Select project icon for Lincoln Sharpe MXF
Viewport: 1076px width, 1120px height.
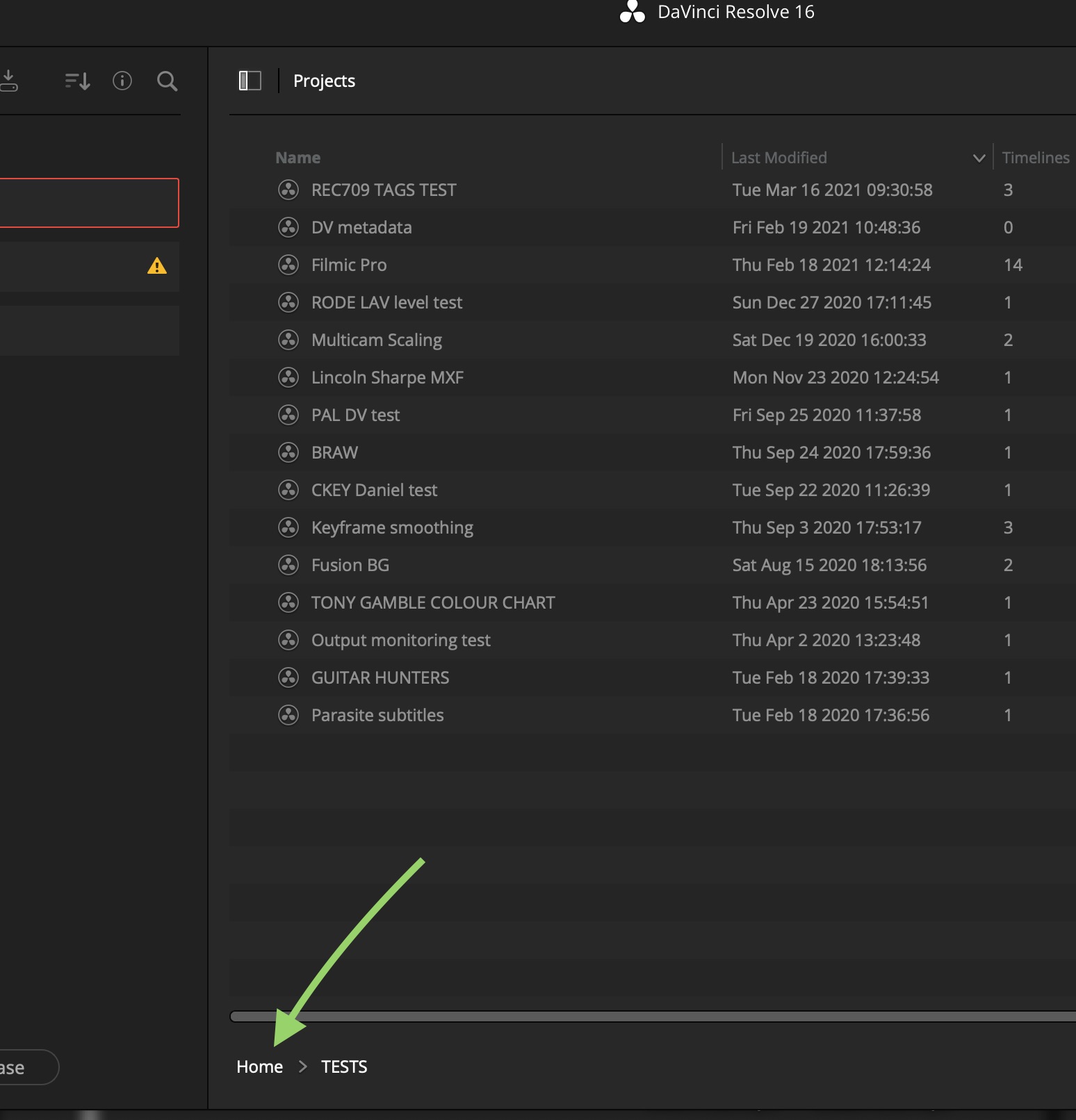288,377
